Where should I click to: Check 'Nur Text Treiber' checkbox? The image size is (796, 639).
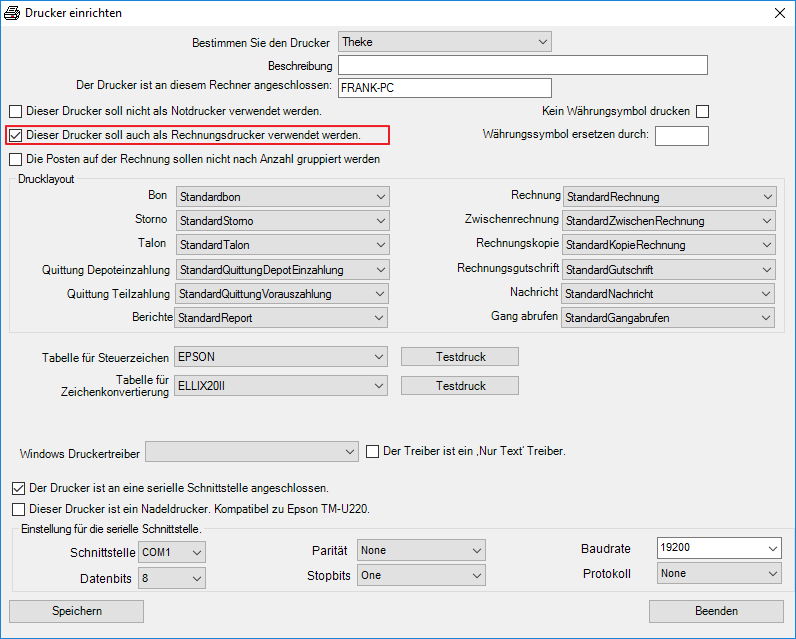(x=373, y=452)
